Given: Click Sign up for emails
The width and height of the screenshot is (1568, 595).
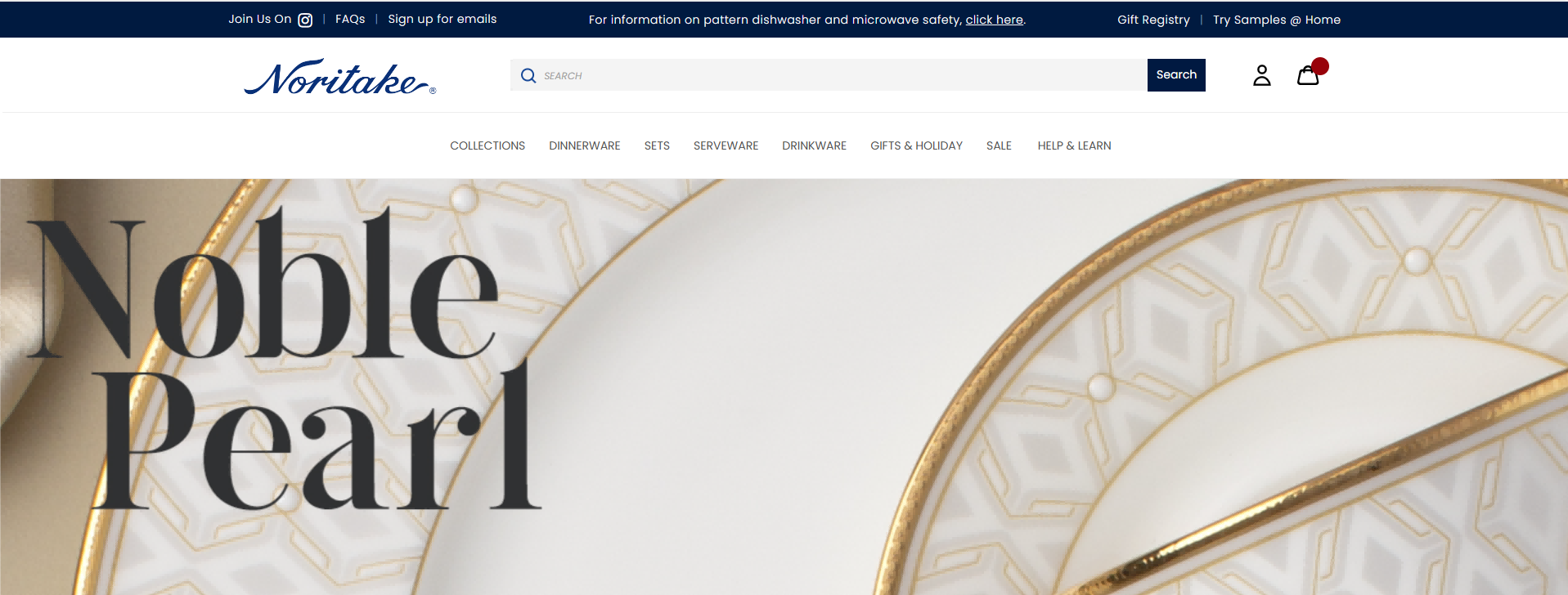Looking at the screenshot, I should click(x=443, y=19).
